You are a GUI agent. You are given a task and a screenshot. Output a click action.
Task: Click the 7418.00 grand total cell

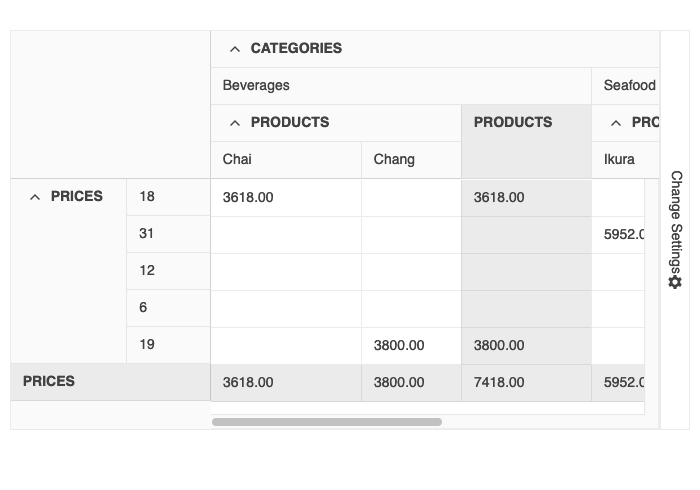[x=499, y=382]
